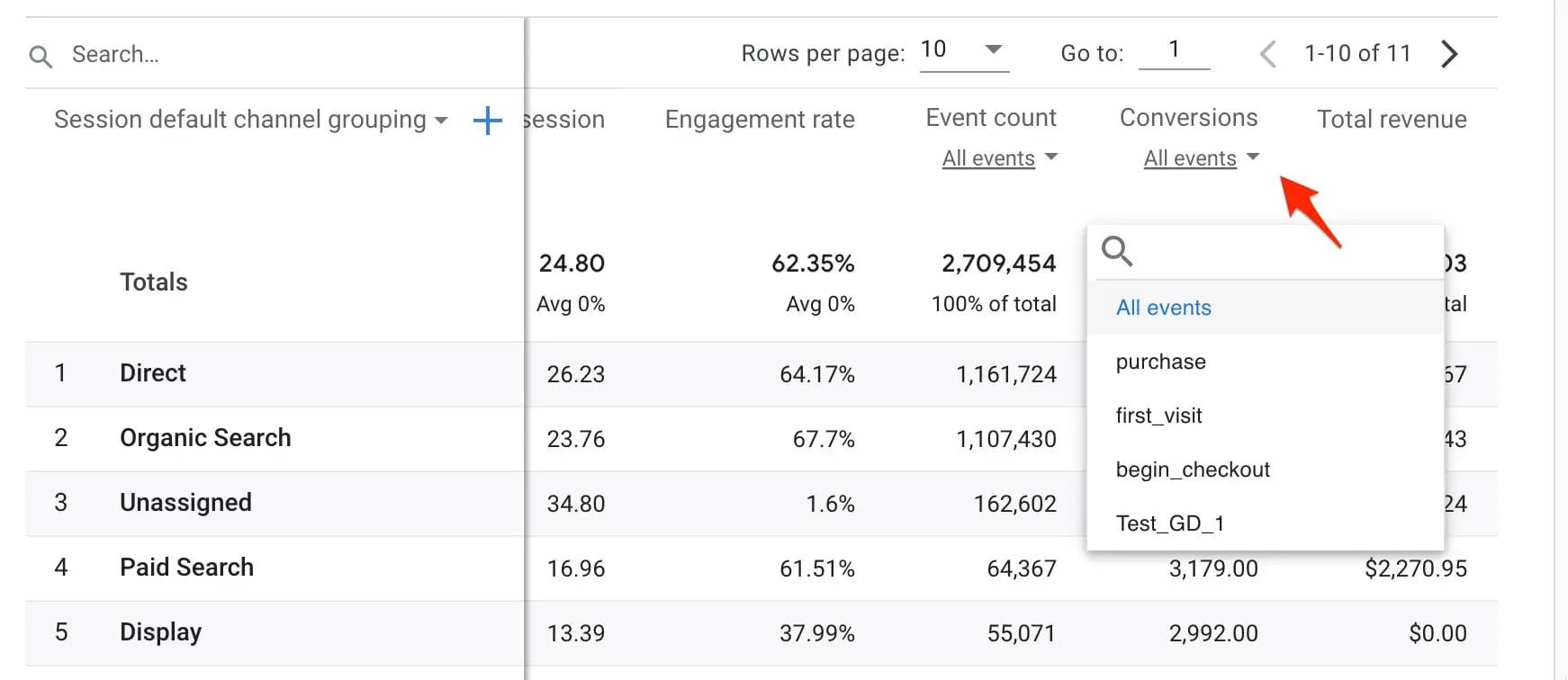
Task: Click the blue plus add-dimension icon
Action: (487, 121)
